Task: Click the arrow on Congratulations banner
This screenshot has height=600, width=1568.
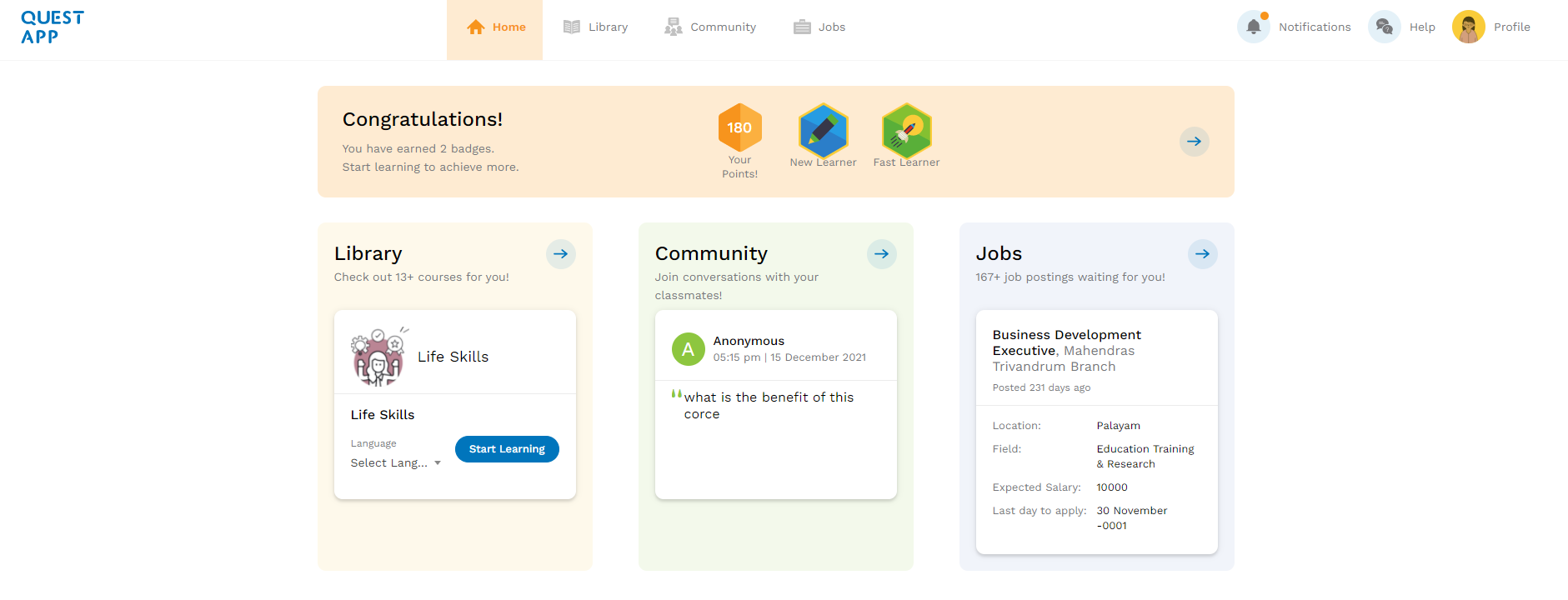Action: pos(1194,142)
